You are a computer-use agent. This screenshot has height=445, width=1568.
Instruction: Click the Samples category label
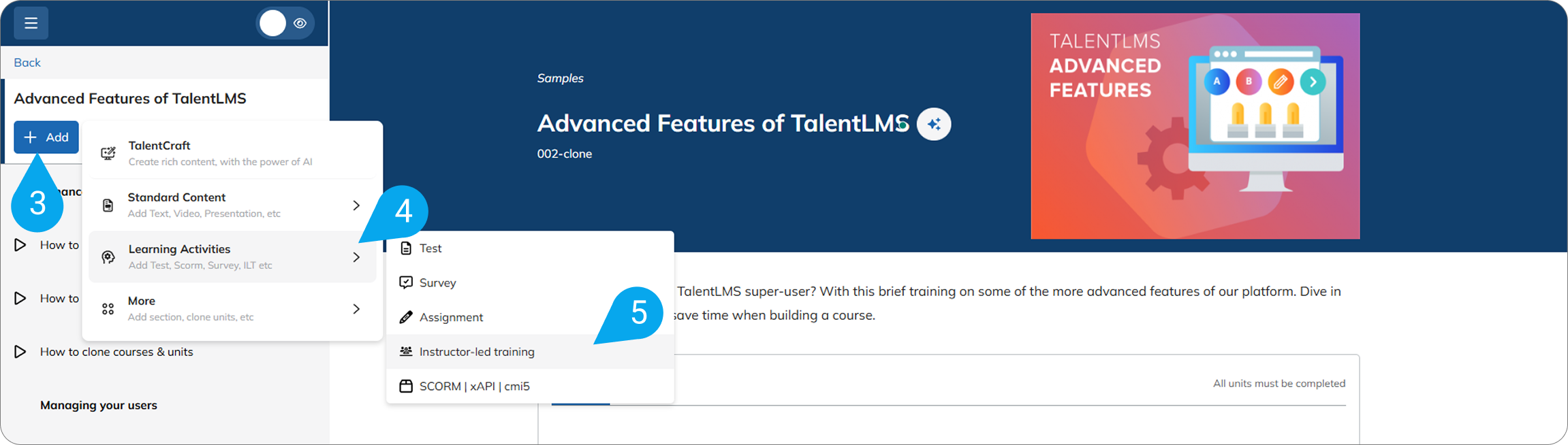pyautogui.click(x=560, y=78)
